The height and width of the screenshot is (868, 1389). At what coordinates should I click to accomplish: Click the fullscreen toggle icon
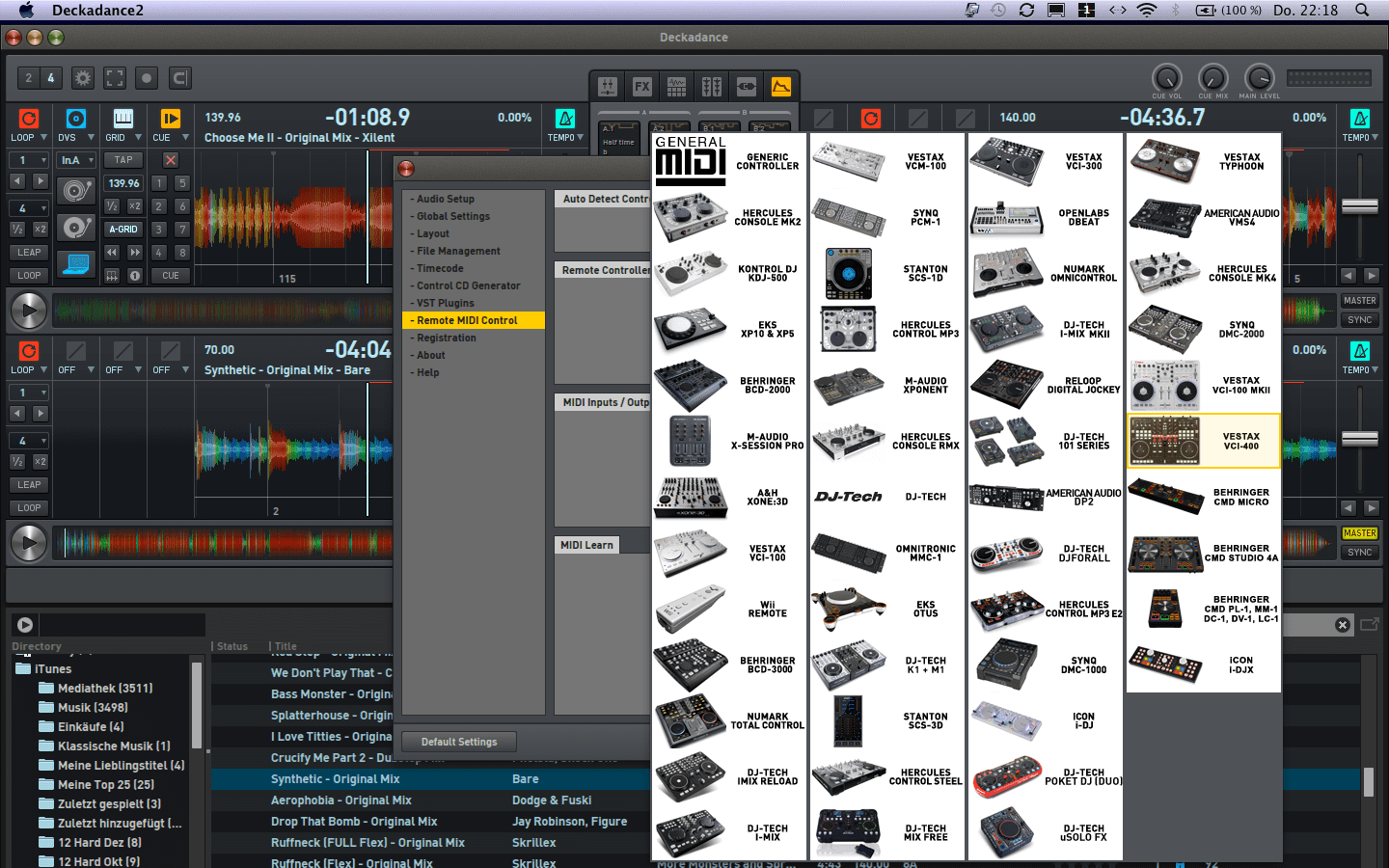coord(115,78)
